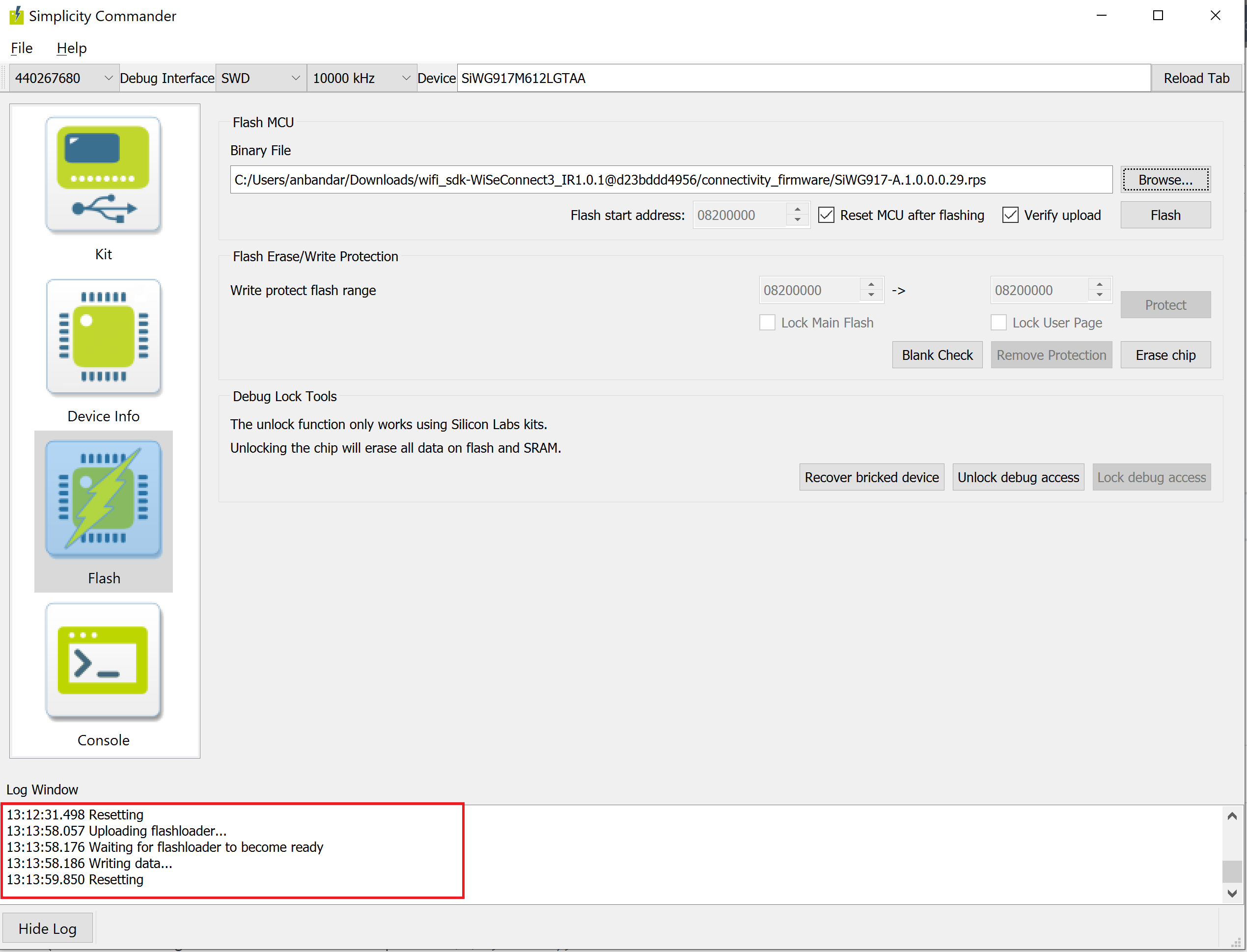Expand the adapter serial 440267680 dropdown

coord(108,78)
